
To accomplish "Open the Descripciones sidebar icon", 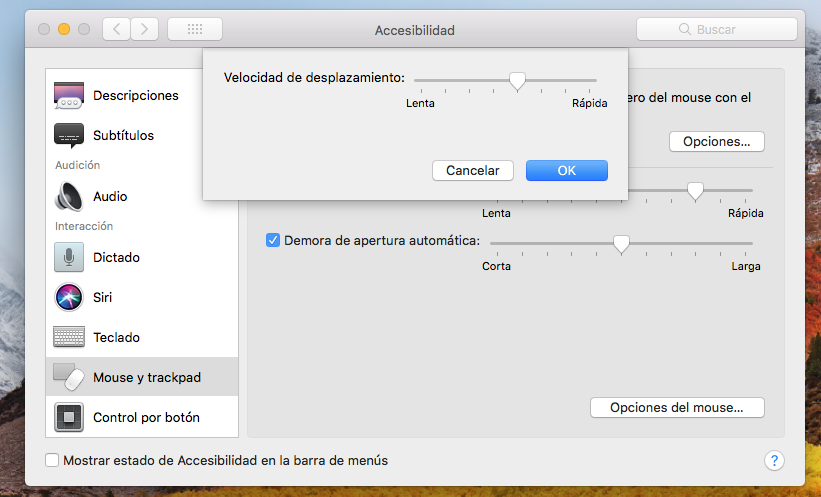I will point(69,95).
